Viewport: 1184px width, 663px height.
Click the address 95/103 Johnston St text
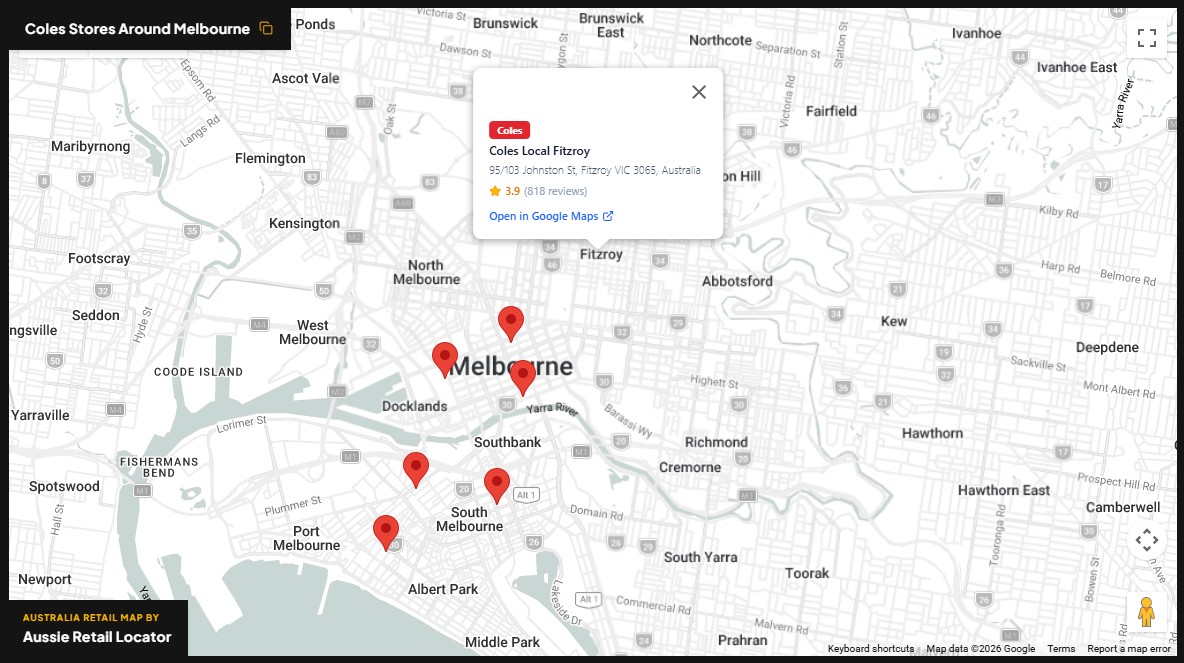pyautogui.click(x=594, y=171)
